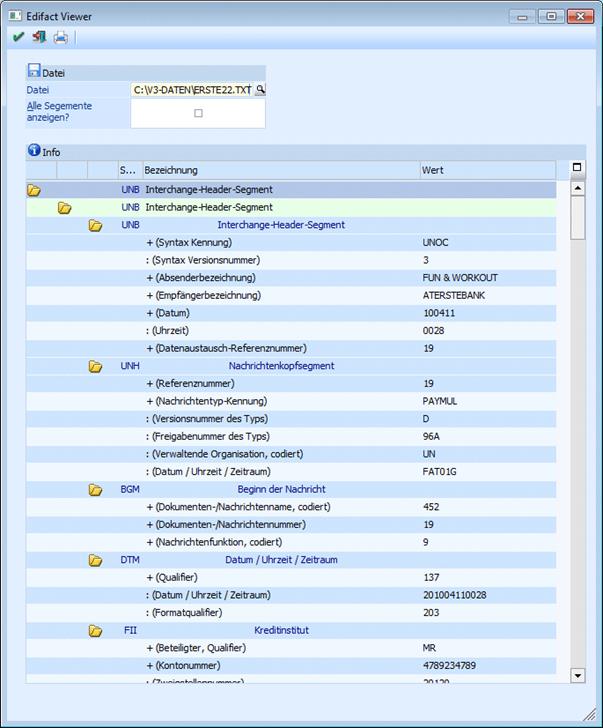
Task: Click the Wert column header
Action: (487, 170)
